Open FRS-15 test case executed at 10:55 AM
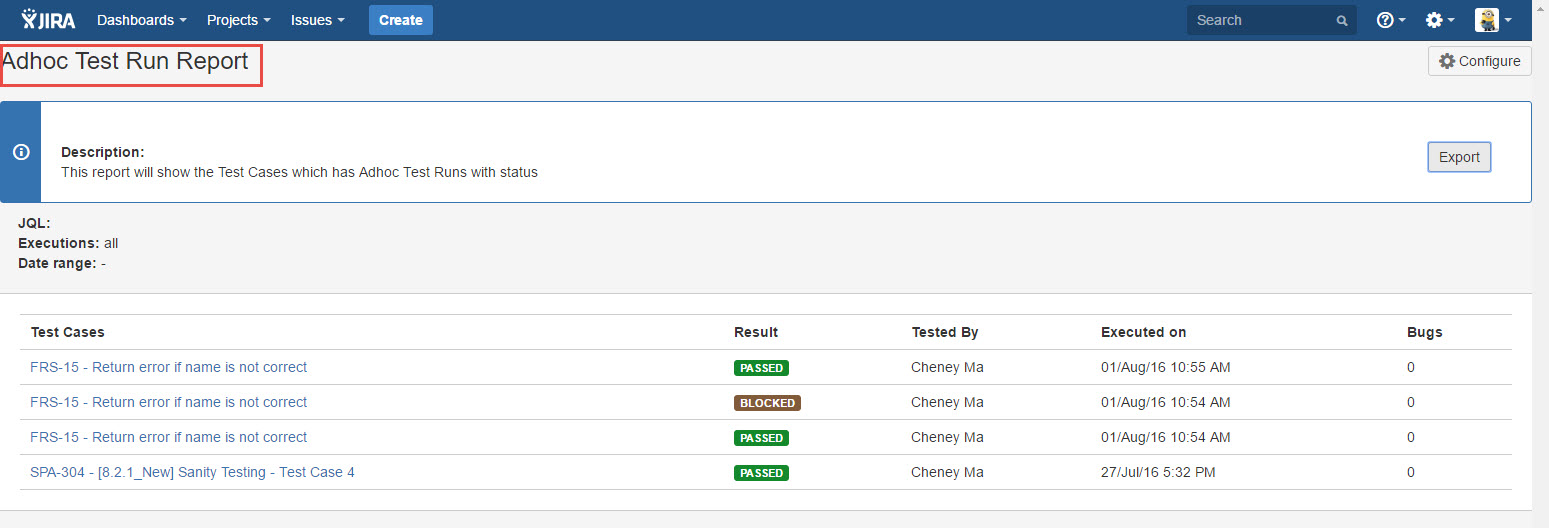Viewport: 1549px width, 528px height. pos(168,367)
